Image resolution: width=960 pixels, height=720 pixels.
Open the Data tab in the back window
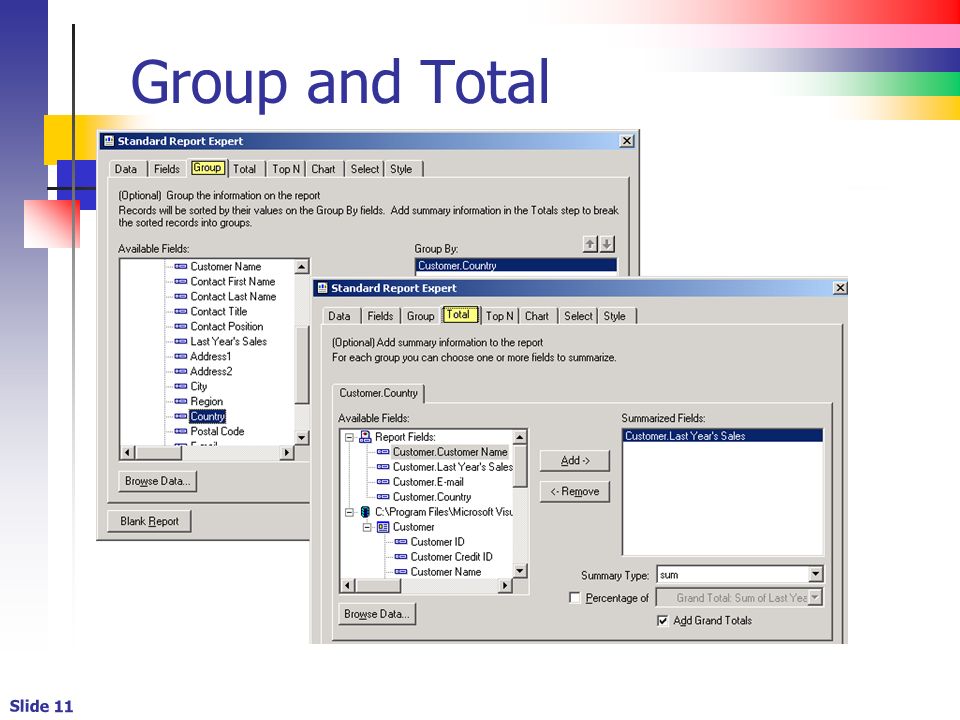[126, 169]
